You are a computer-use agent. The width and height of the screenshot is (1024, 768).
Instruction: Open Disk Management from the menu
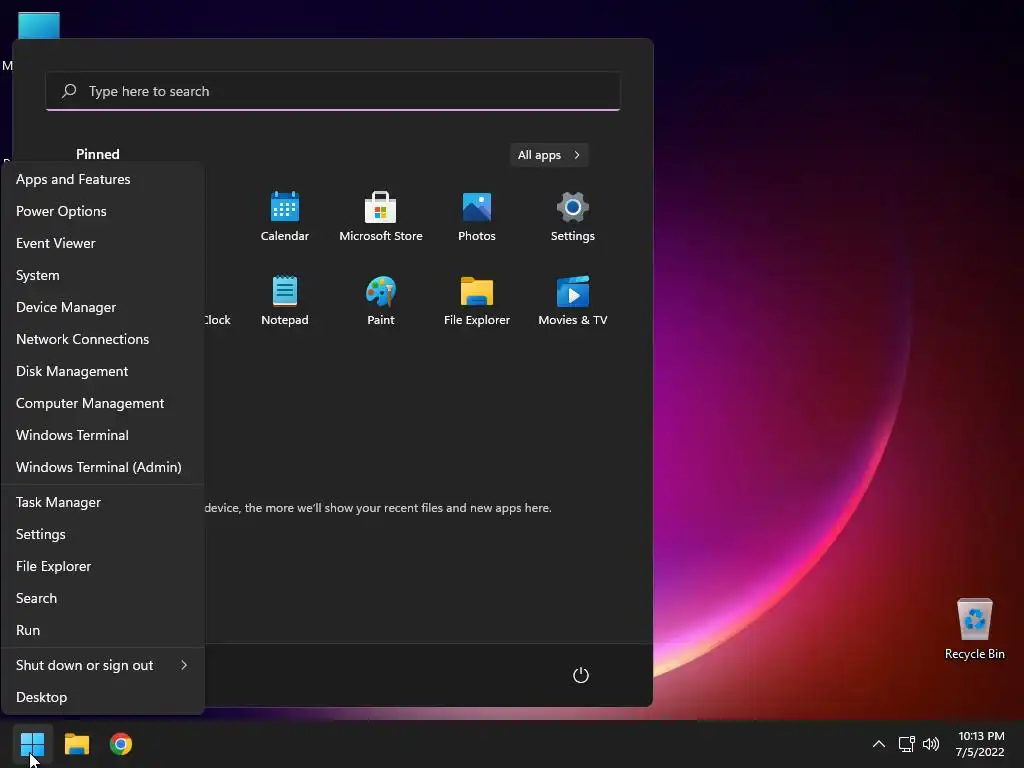click(x=103, y=372)
